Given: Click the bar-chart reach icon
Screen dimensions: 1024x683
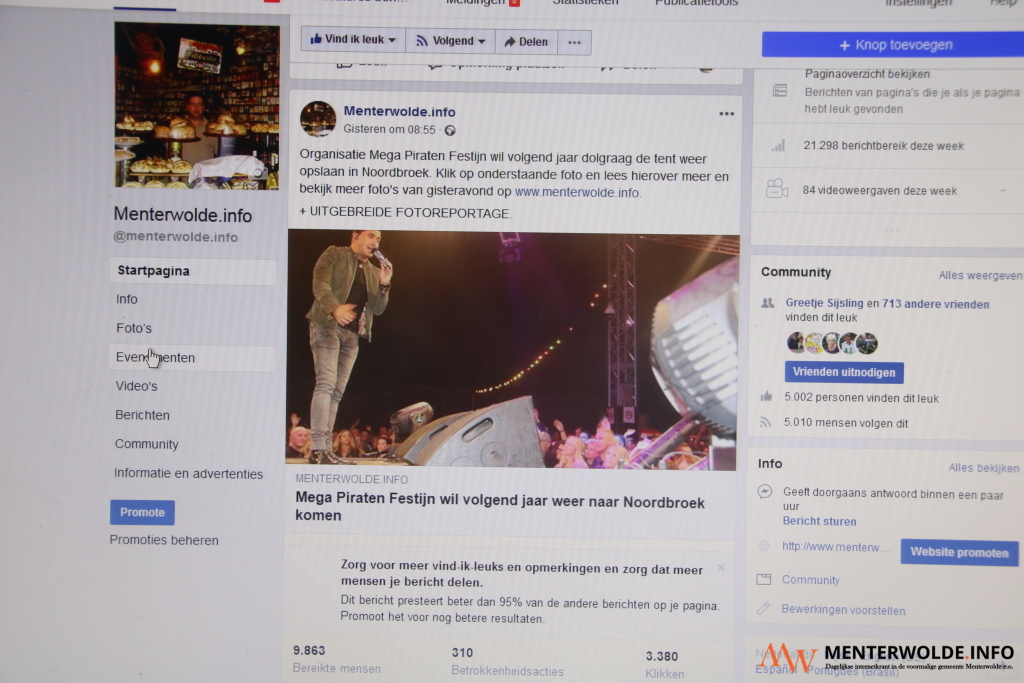Looking at the screenshot, I should click(x=778, y=146).
